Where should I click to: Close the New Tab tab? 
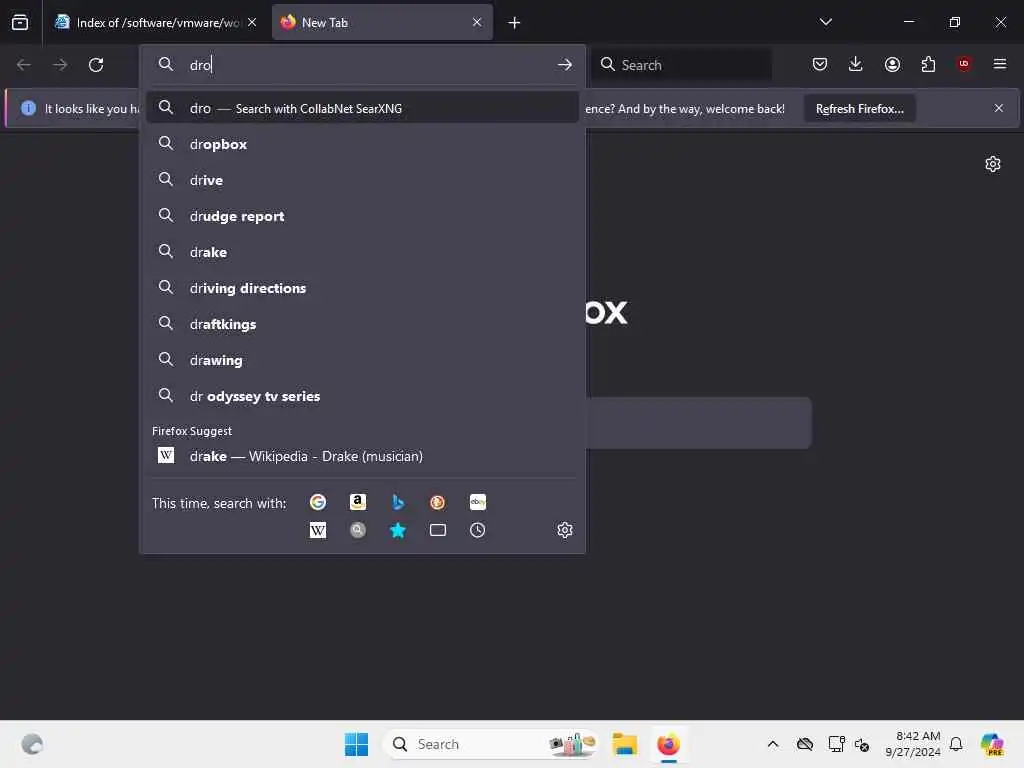[477, 22]
